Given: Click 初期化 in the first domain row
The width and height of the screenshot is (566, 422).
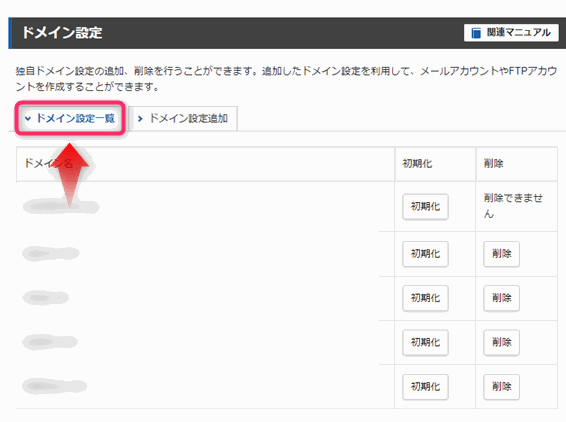Looking at the screenshot, I should tap(425, 207).
